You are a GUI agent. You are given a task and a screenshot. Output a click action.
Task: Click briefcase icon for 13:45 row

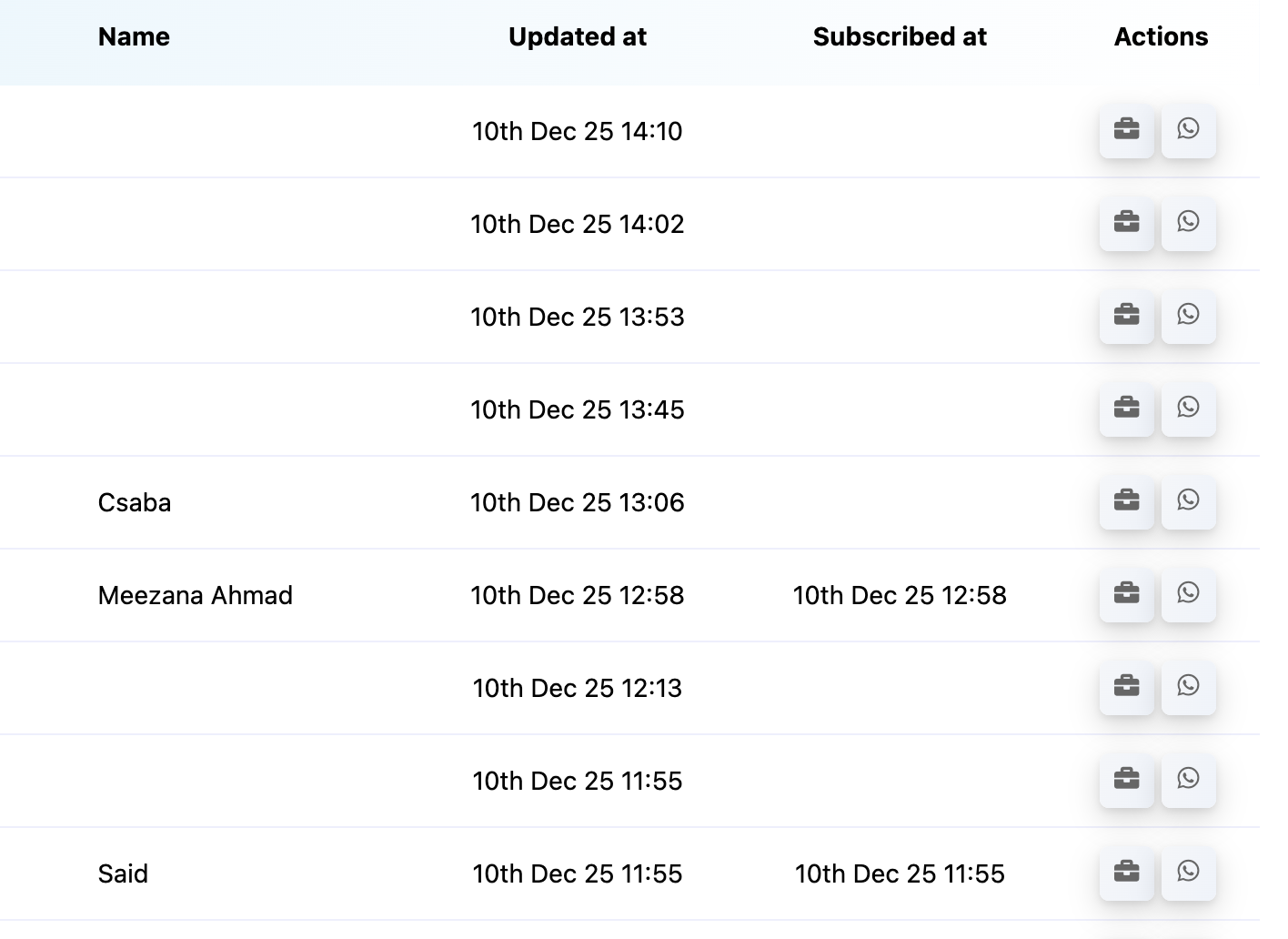[1126, 409]
